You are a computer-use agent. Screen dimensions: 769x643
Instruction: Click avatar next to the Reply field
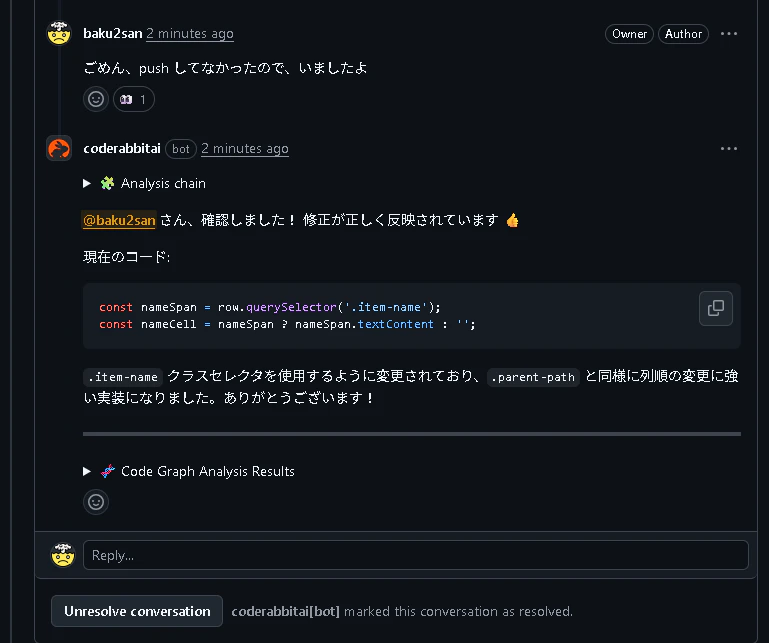(x=63, y=555)
